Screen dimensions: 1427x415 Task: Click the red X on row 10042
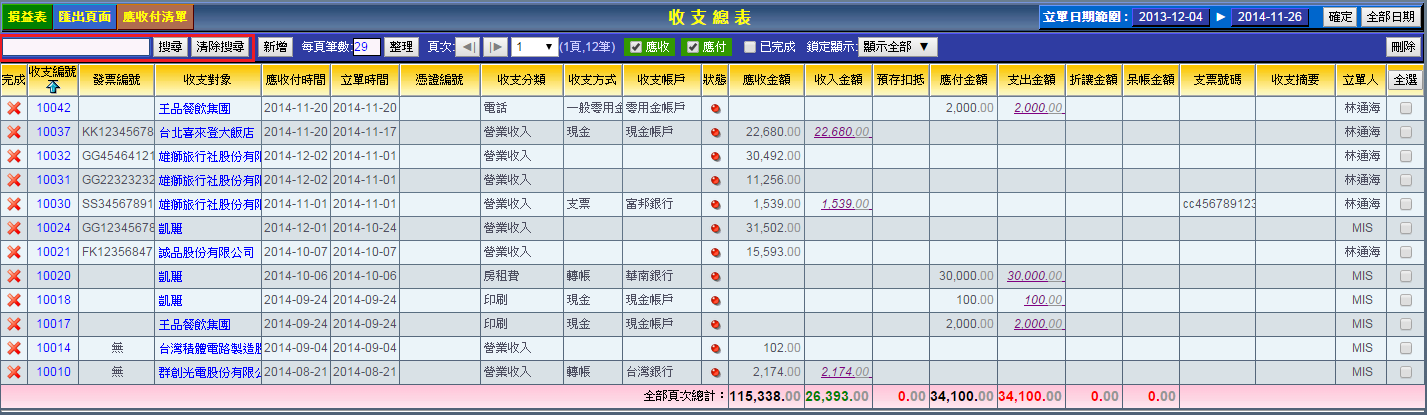pyautogui.click(x=14, y=108)
